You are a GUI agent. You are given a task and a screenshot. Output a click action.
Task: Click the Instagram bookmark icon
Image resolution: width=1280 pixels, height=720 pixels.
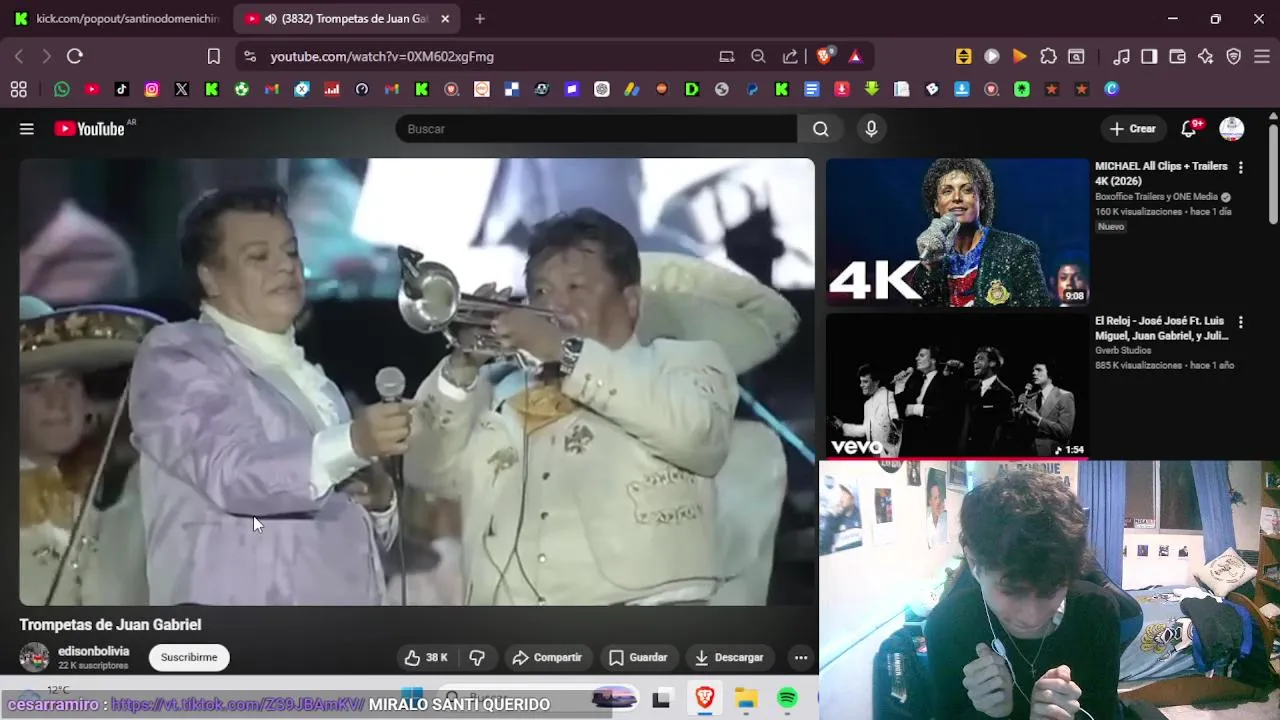tap(152, 89)
